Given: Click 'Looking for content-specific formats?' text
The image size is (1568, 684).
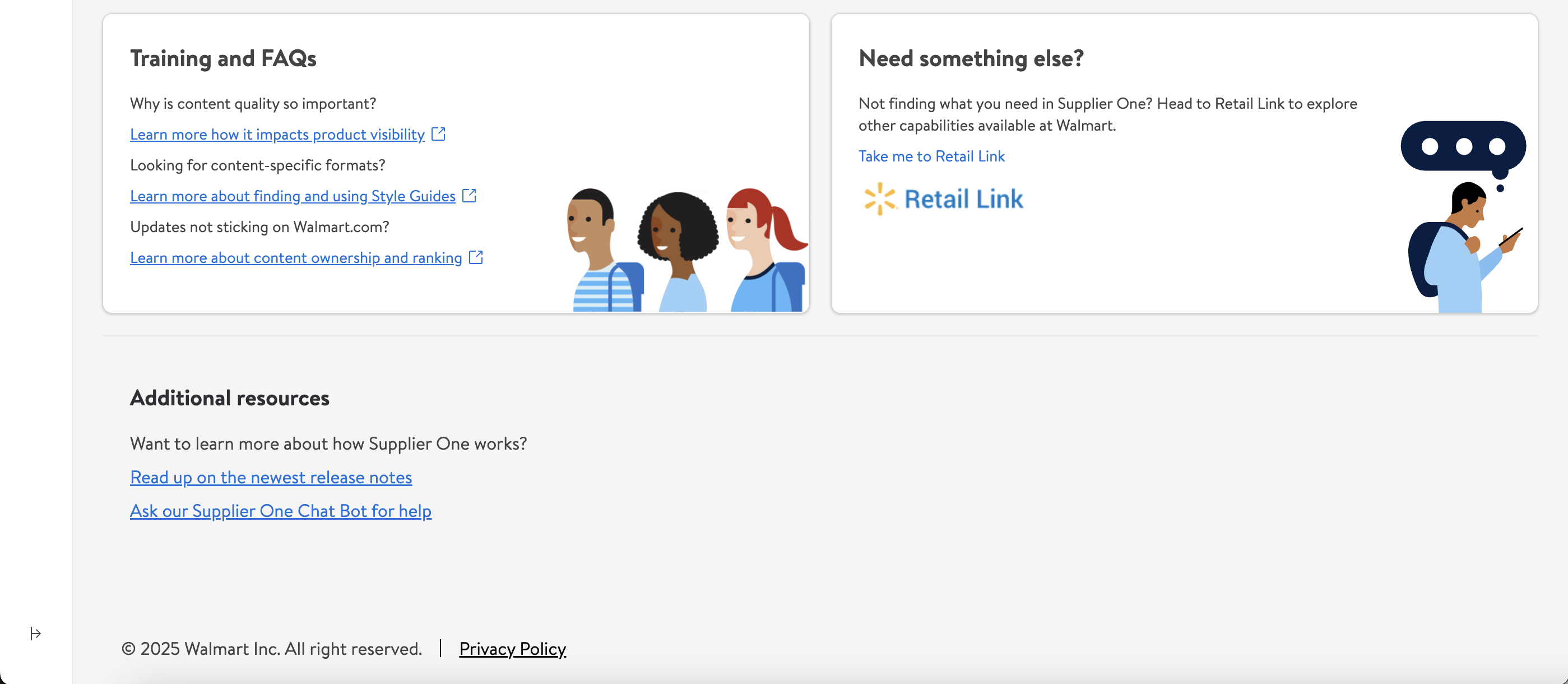Looking at the screenshot, I should point(257,165).
